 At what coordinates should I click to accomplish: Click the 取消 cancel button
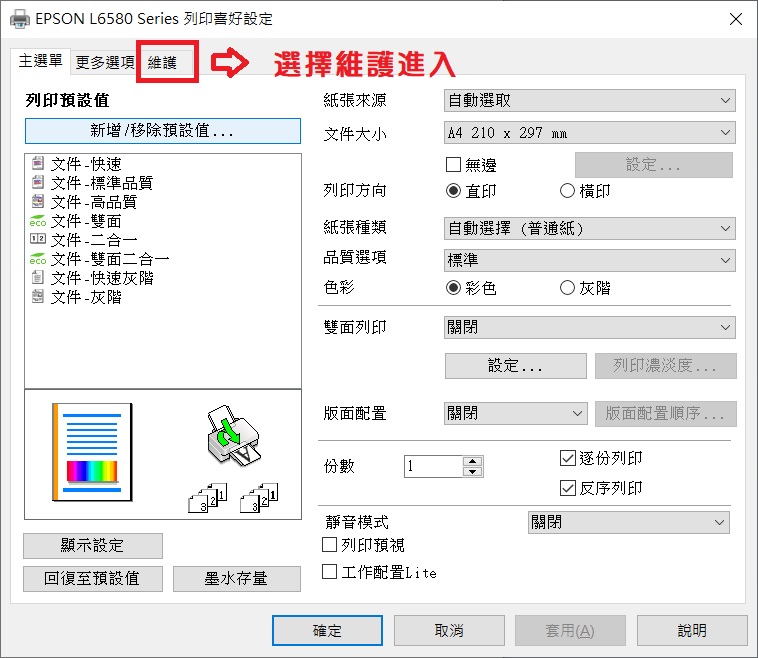tap(449, 630)
